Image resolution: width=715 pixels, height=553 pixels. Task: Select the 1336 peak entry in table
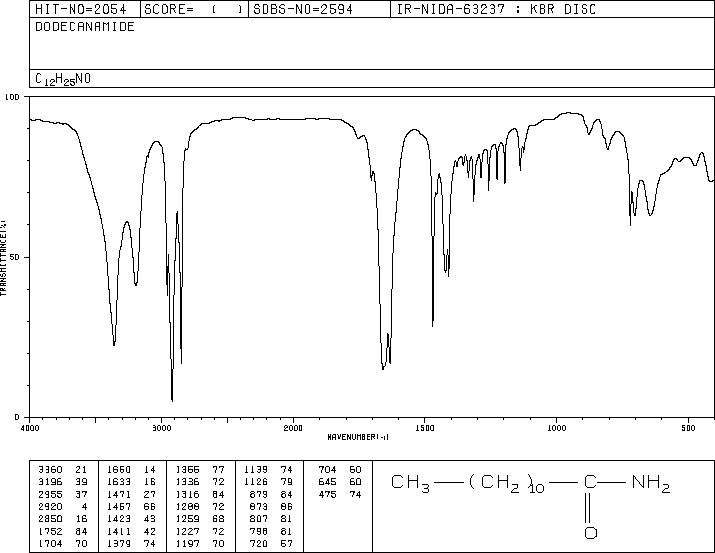[200, 482]
